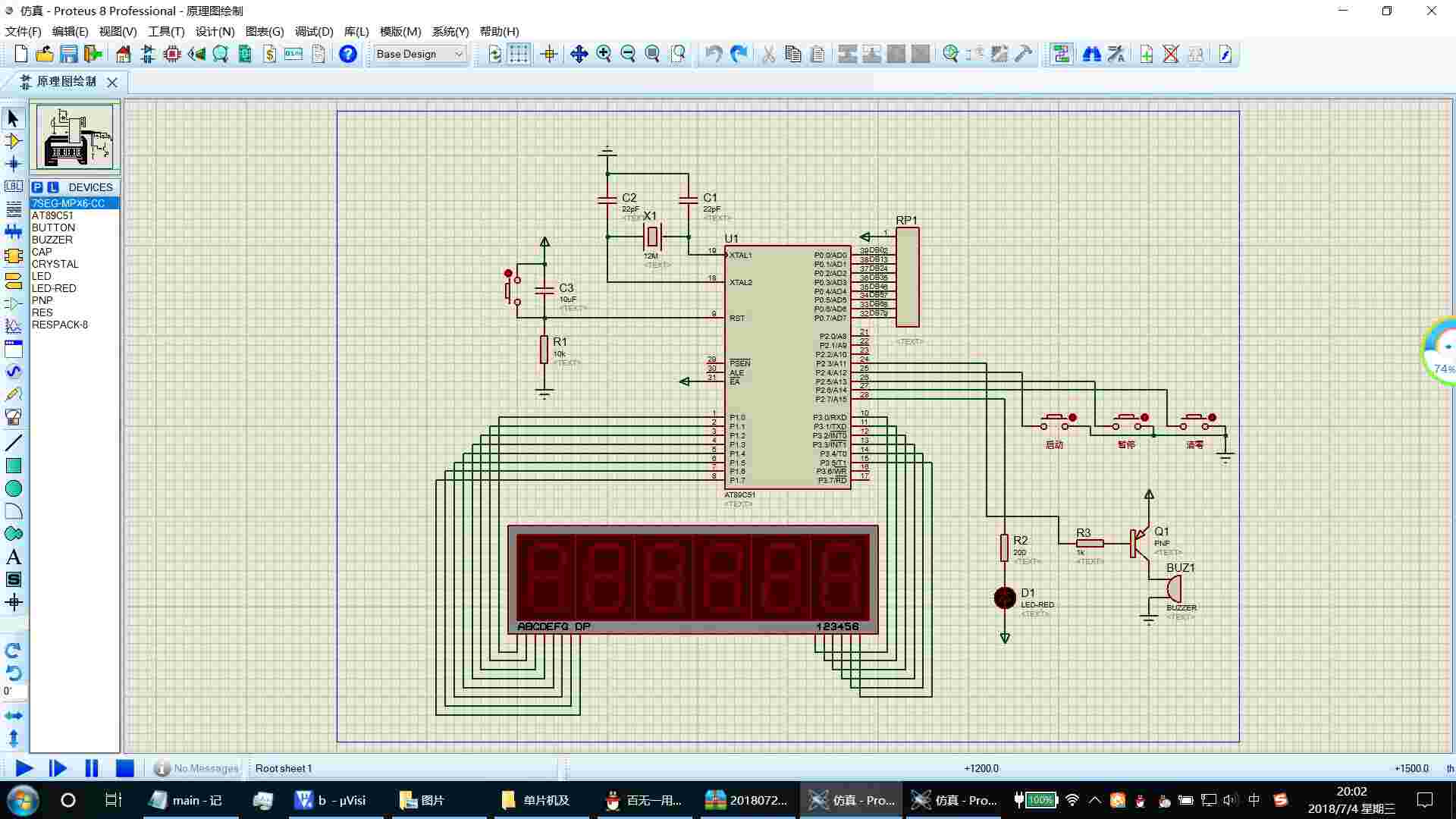The width and height of the screenshot is (1456, 819).
Task: Open the Bill of Materials dollar icon
Action: [269, 54]
